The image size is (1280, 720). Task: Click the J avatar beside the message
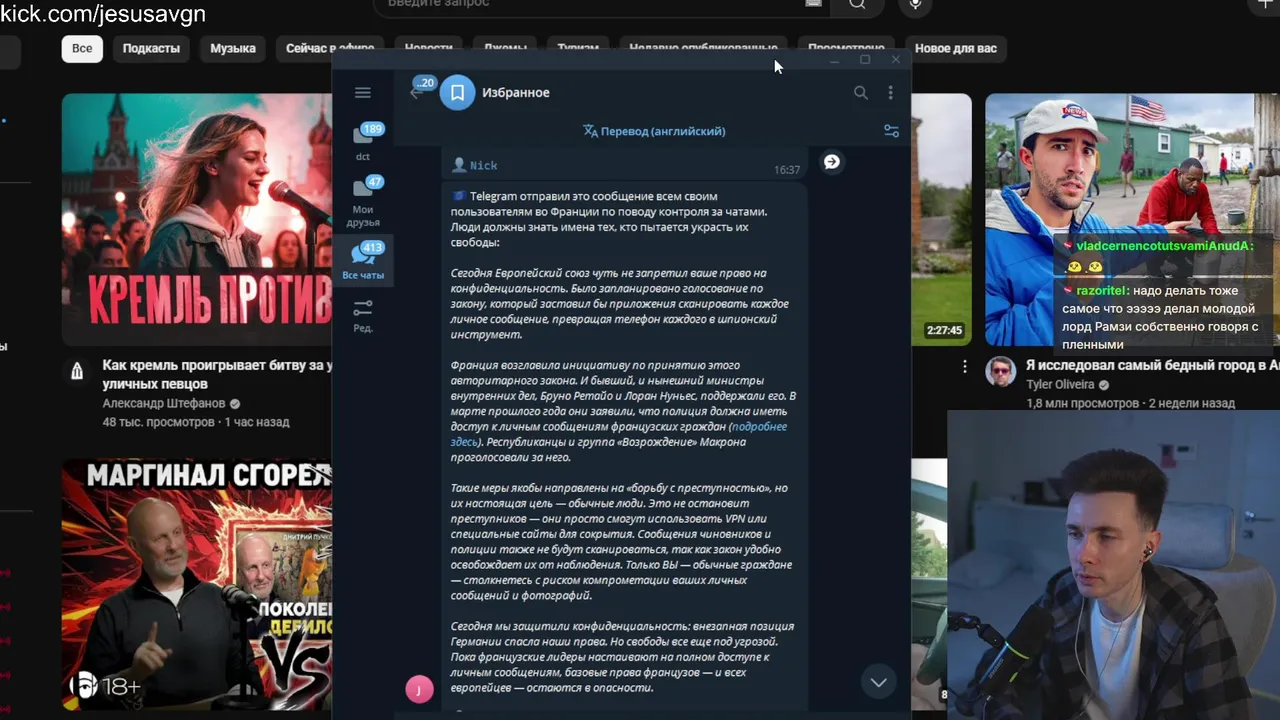click(419, 689)
